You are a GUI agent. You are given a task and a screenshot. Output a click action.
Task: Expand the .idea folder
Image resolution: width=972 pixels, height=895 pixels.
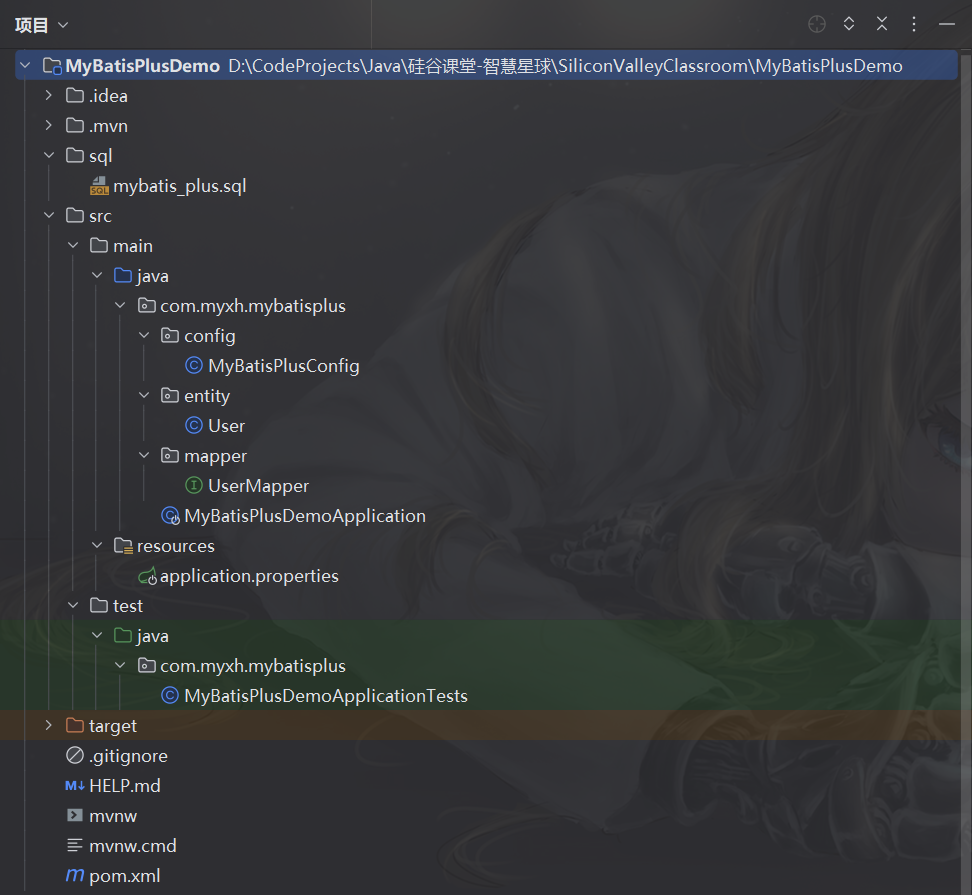49,95
